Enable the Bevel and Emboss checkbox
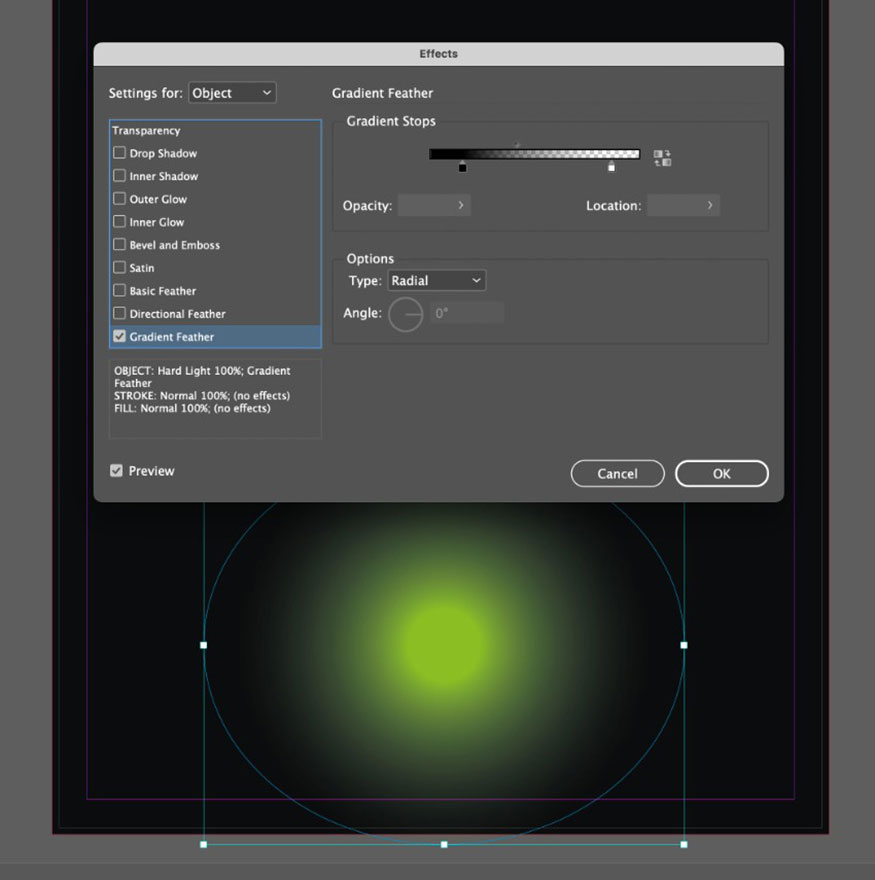Screen dimensions: 875x880 click(119, 245)
